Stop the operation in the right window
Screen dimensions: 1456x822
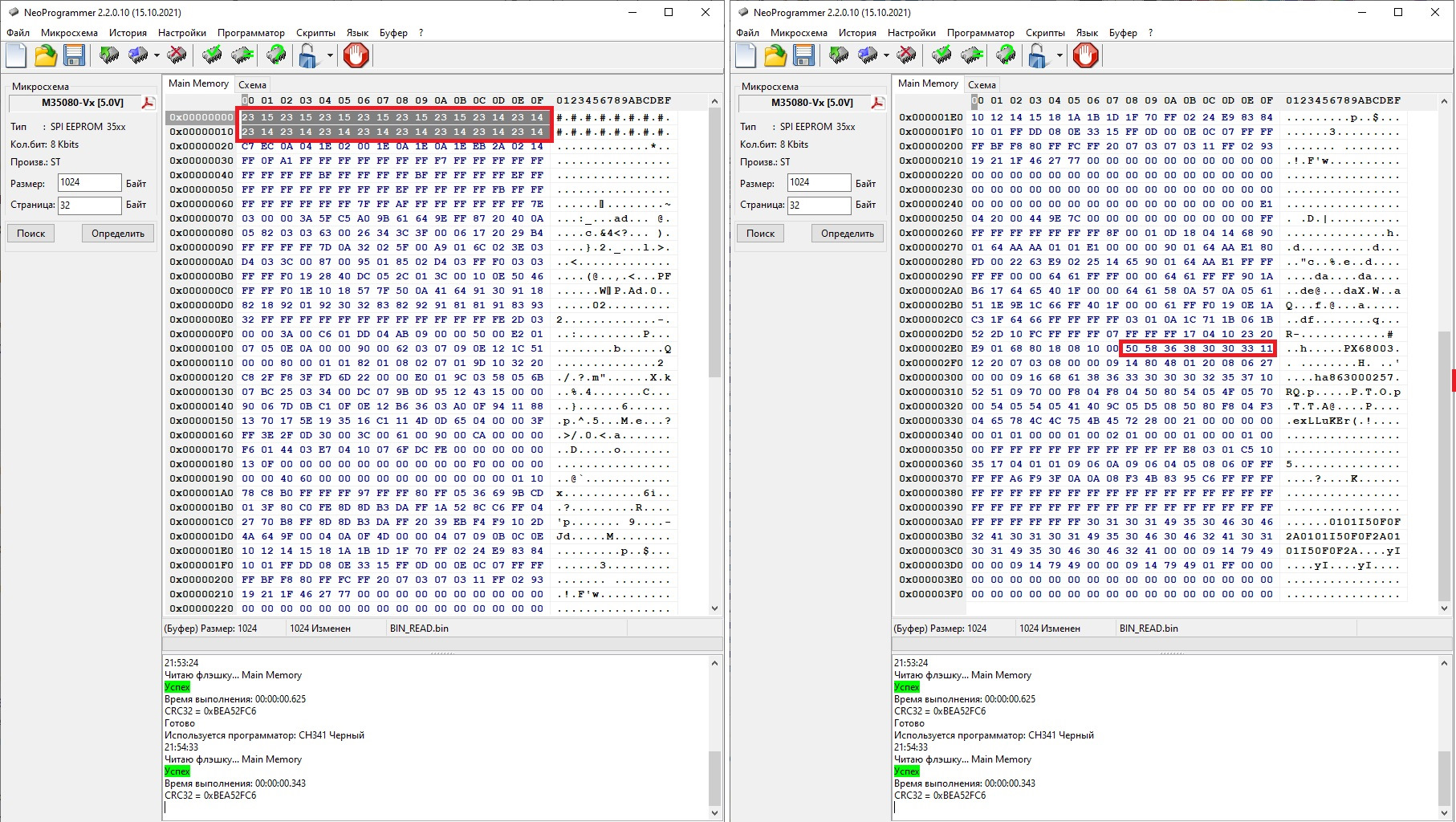[1085, 55]
